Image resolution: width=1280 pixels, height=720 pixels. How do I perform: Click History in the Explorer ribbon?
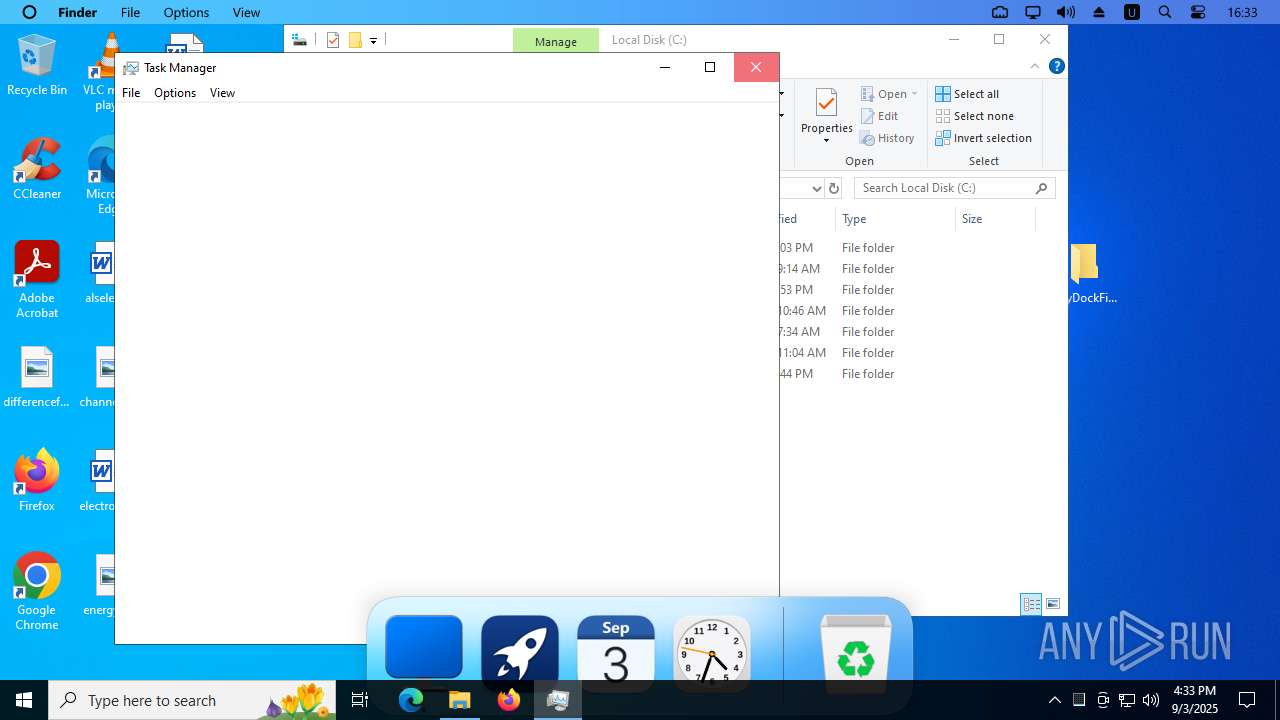(x=887, y=138)
